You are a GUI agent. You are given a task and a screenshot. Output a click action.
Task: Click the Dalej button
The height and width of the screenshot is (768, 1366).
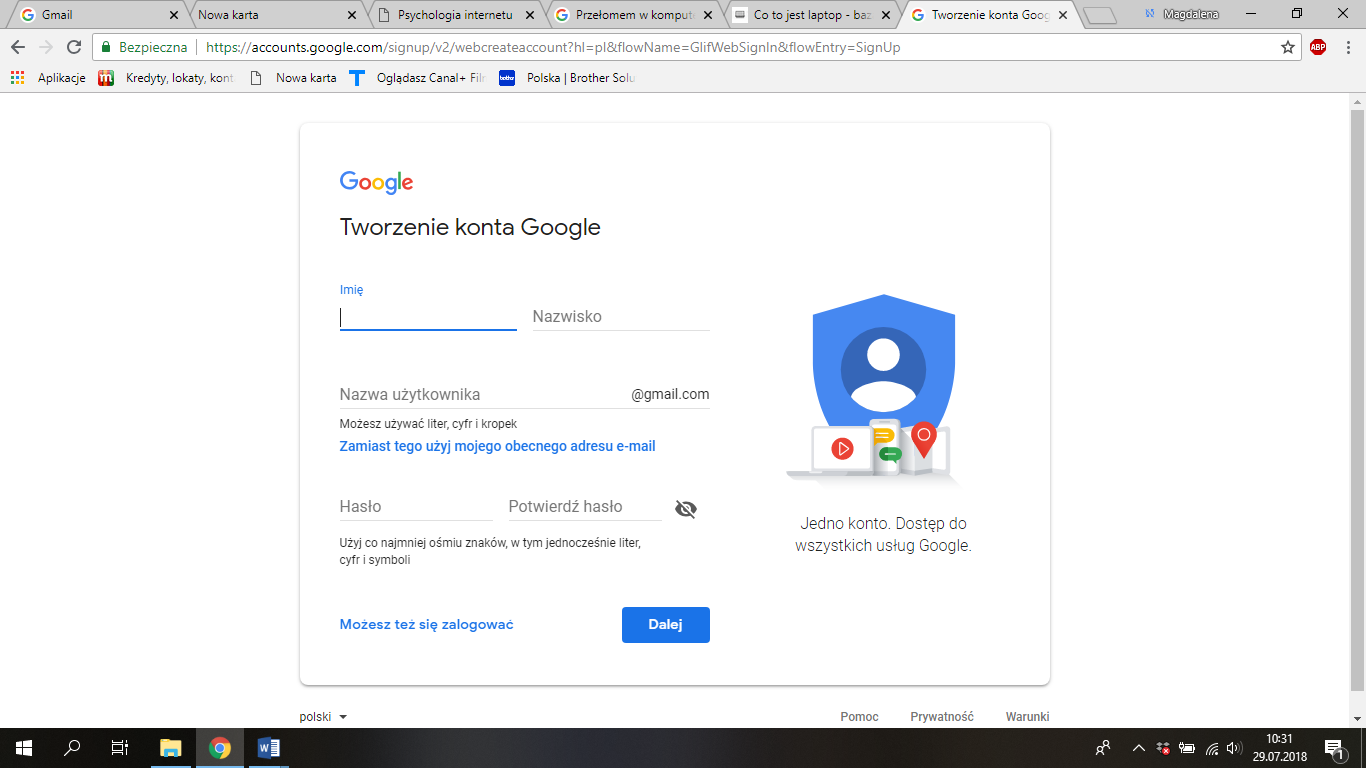[665, 625]
